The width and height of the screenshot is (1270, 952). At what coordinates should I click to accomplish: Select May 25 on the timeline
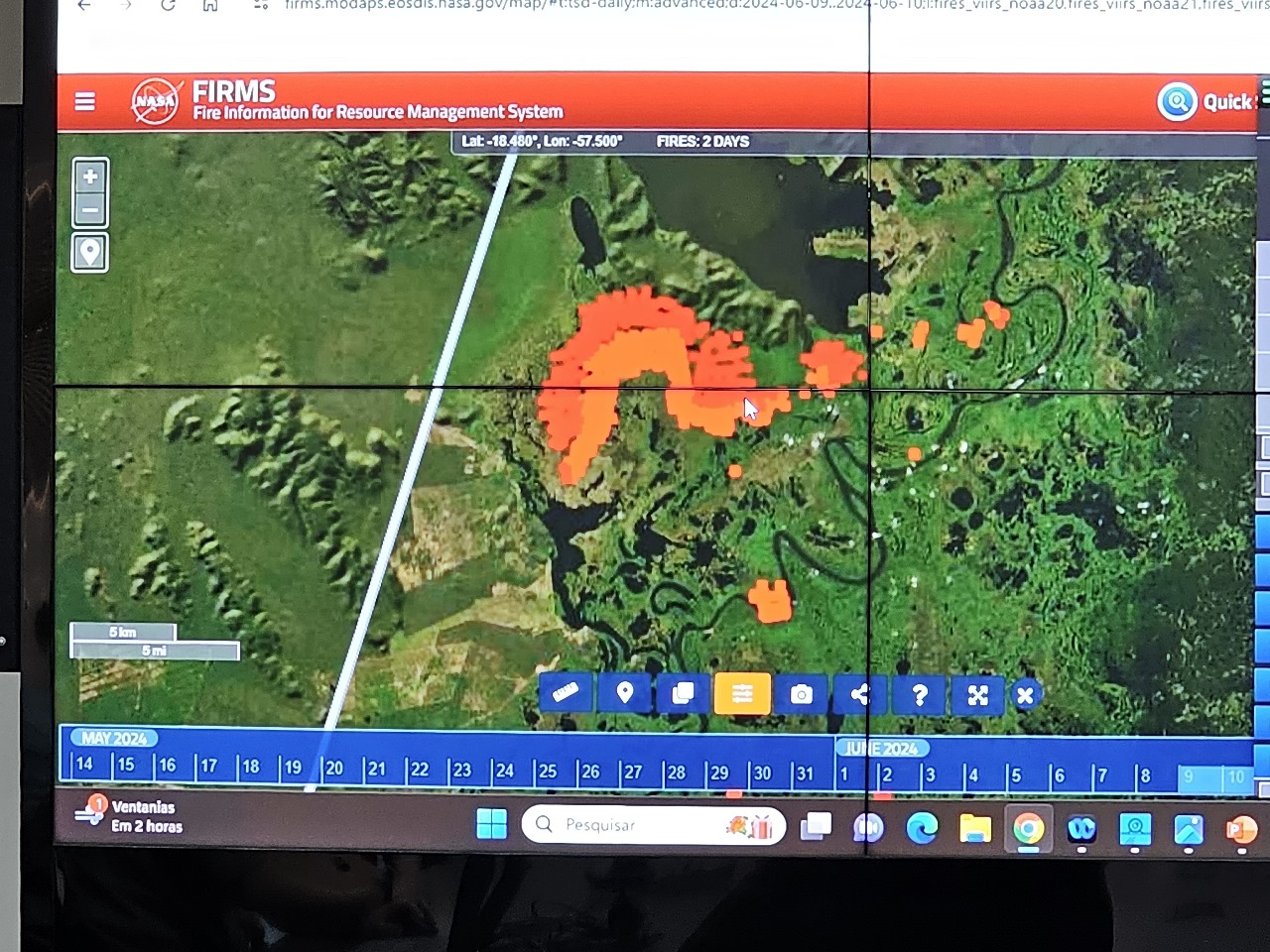(x=548, y=771)
